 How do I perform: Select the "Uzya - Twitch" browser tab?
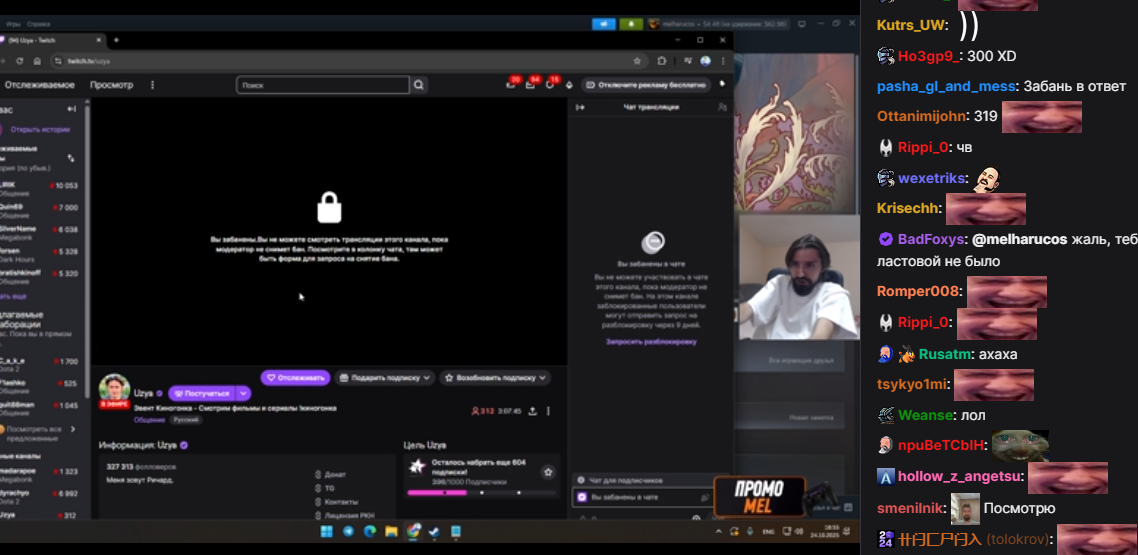[51, 40]
